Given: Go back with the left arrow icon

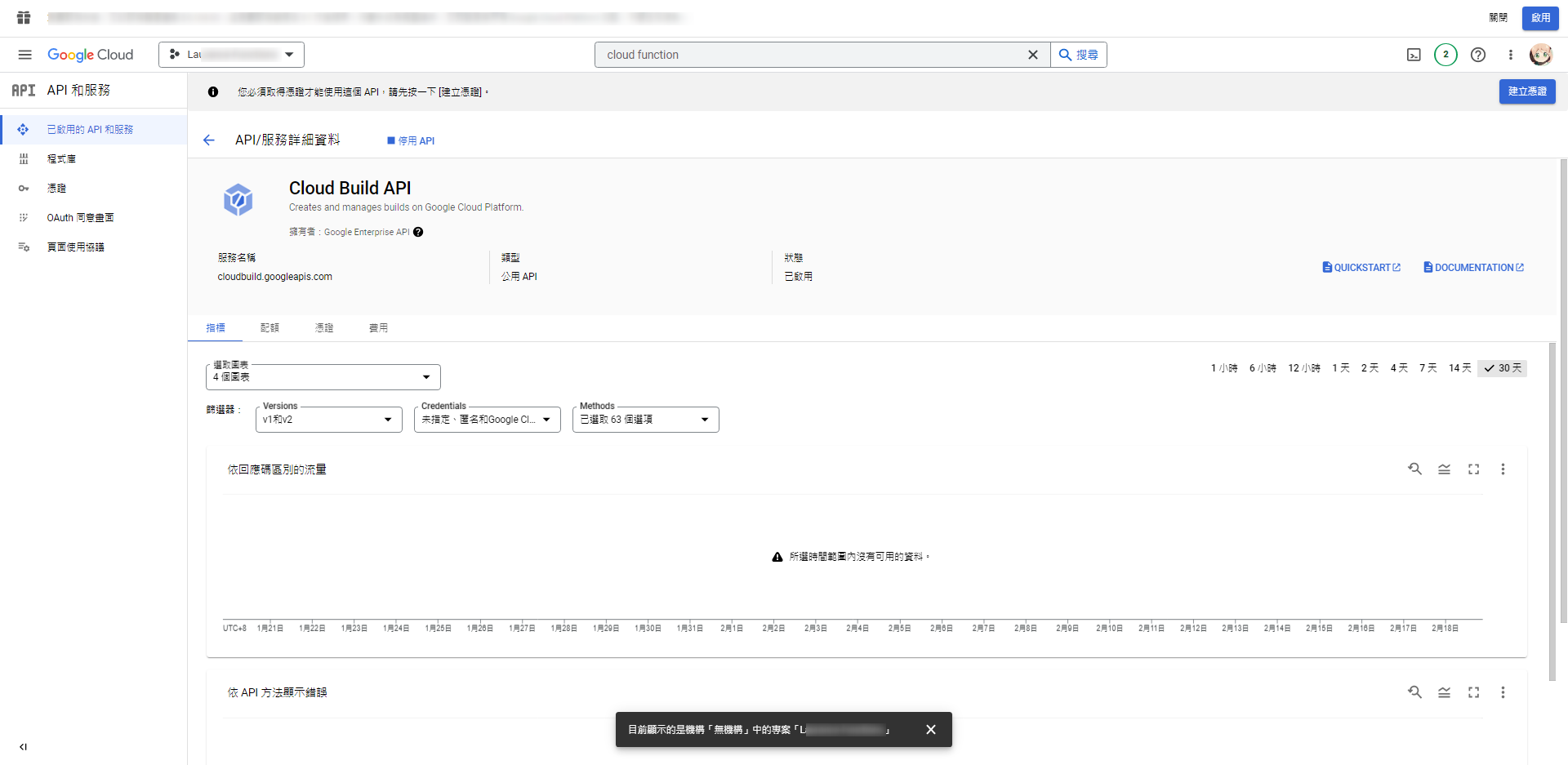Looking at the screenshot, I should (x=209, y=140).
